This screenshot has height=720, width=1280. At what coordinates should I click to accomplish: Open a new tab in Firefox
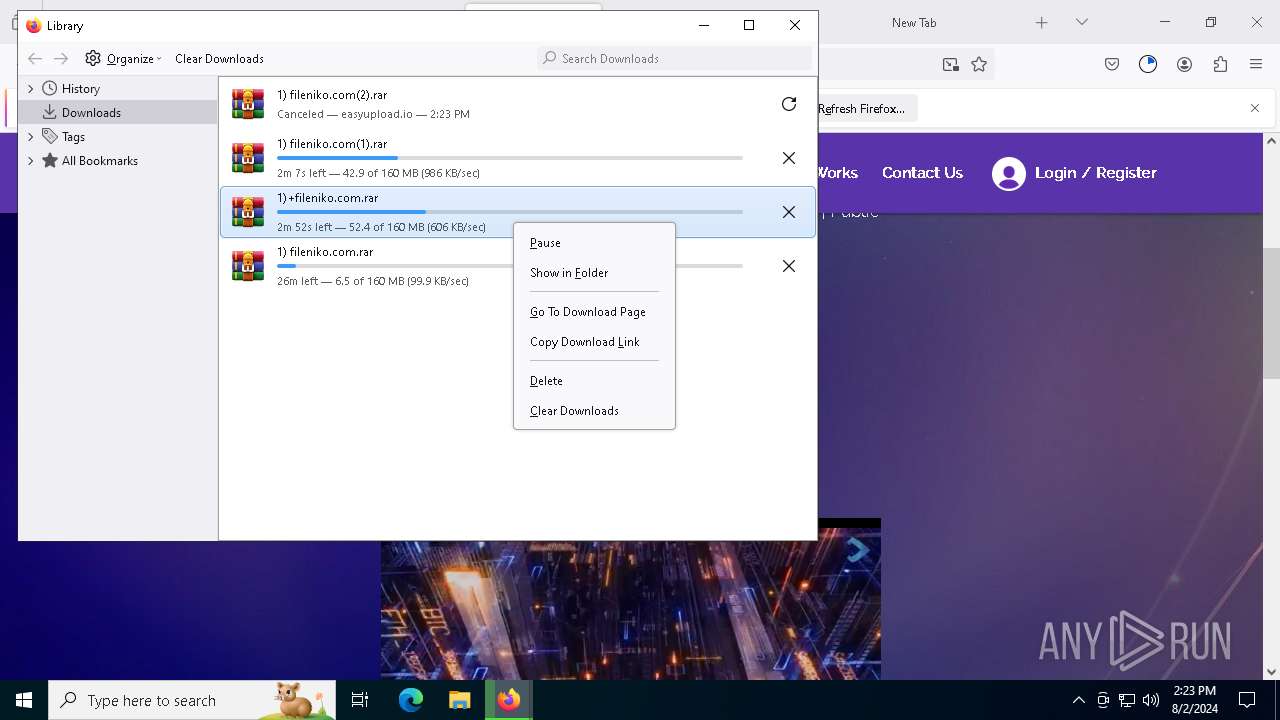click(1041, 22)
